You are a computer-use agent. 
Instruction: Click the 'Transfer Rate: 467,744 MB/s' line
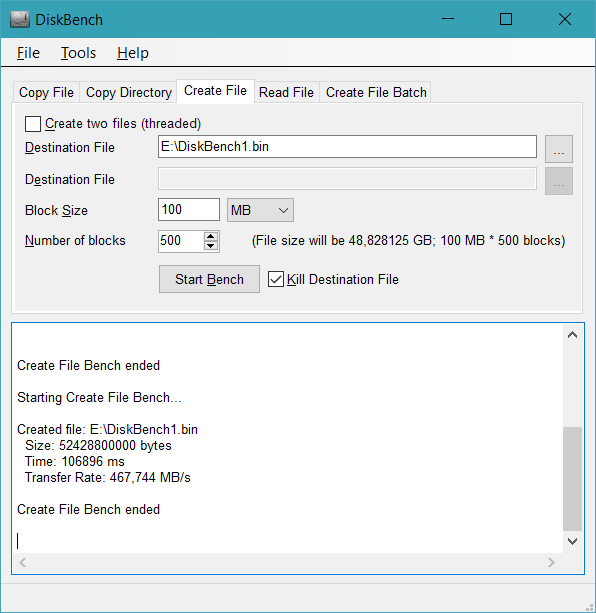click(107, 478)
